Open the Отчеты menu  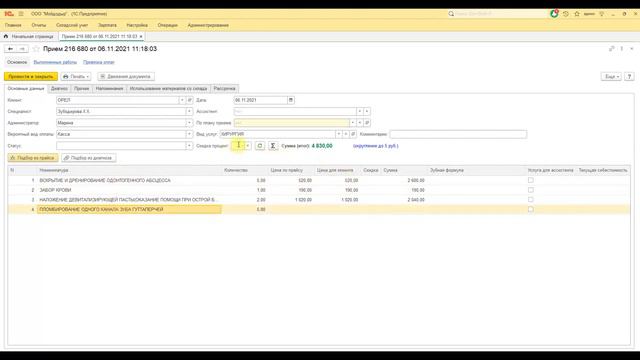pyautogui.click(x=39, y=25)
